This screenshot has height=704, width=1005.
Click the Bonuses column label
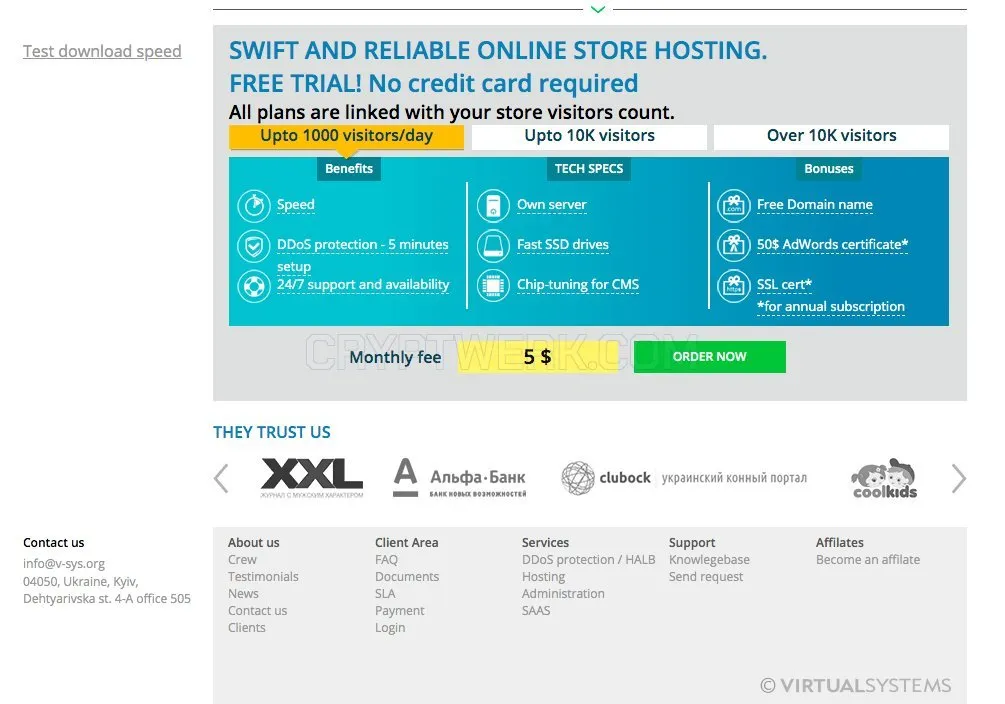pyautogui.click(x=829, y=169)
